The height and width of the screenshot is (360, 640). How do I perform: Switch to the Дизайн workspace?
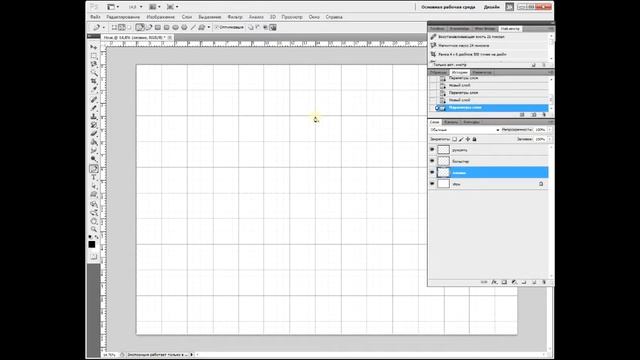pyautogui.click(x=491, y=7)
